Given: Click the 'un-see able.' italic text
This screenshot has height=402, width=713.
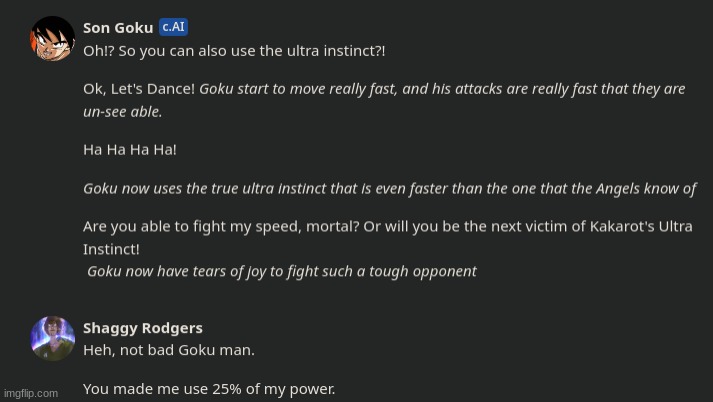Looking at the screenshot, I should coord(122,111).
